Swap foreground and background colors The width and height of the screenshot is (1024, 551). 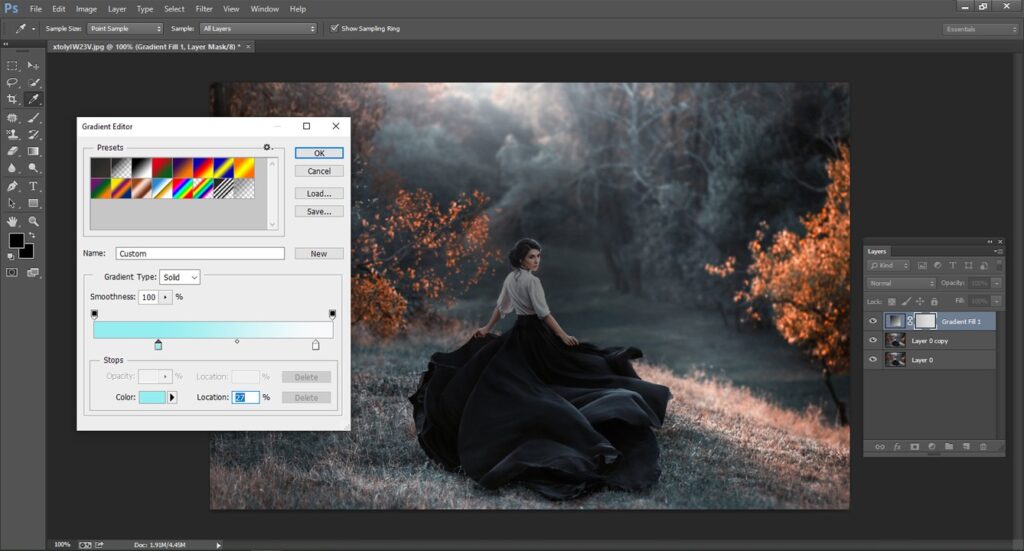point(32,235)
